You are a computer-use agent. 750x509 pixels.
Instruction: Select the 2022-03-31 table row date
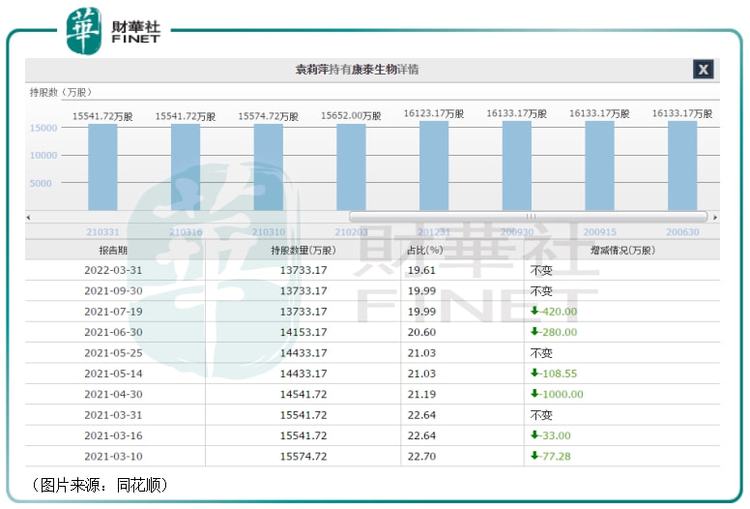(113, 270)
